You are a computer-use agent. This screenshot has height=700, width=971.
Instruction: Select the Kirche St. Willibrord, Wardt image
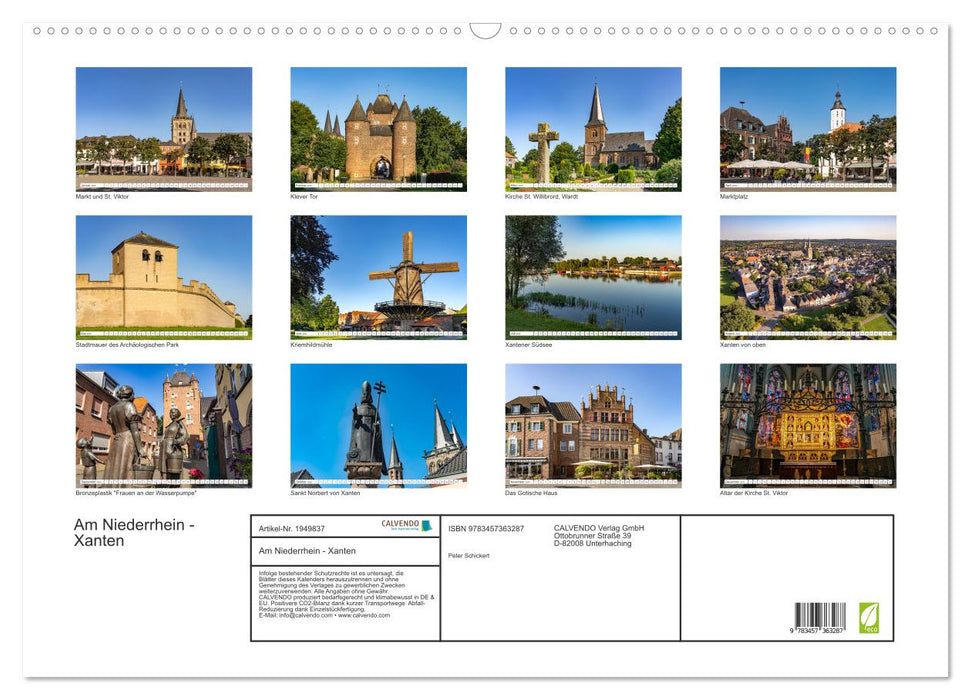tap(592, 128)
